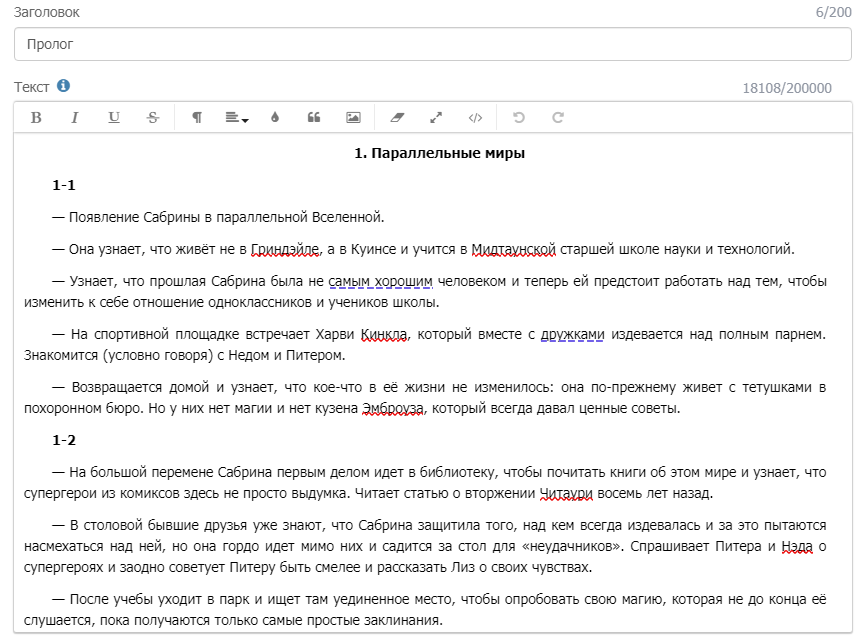Clear formatting with the eraser tool

397,117
